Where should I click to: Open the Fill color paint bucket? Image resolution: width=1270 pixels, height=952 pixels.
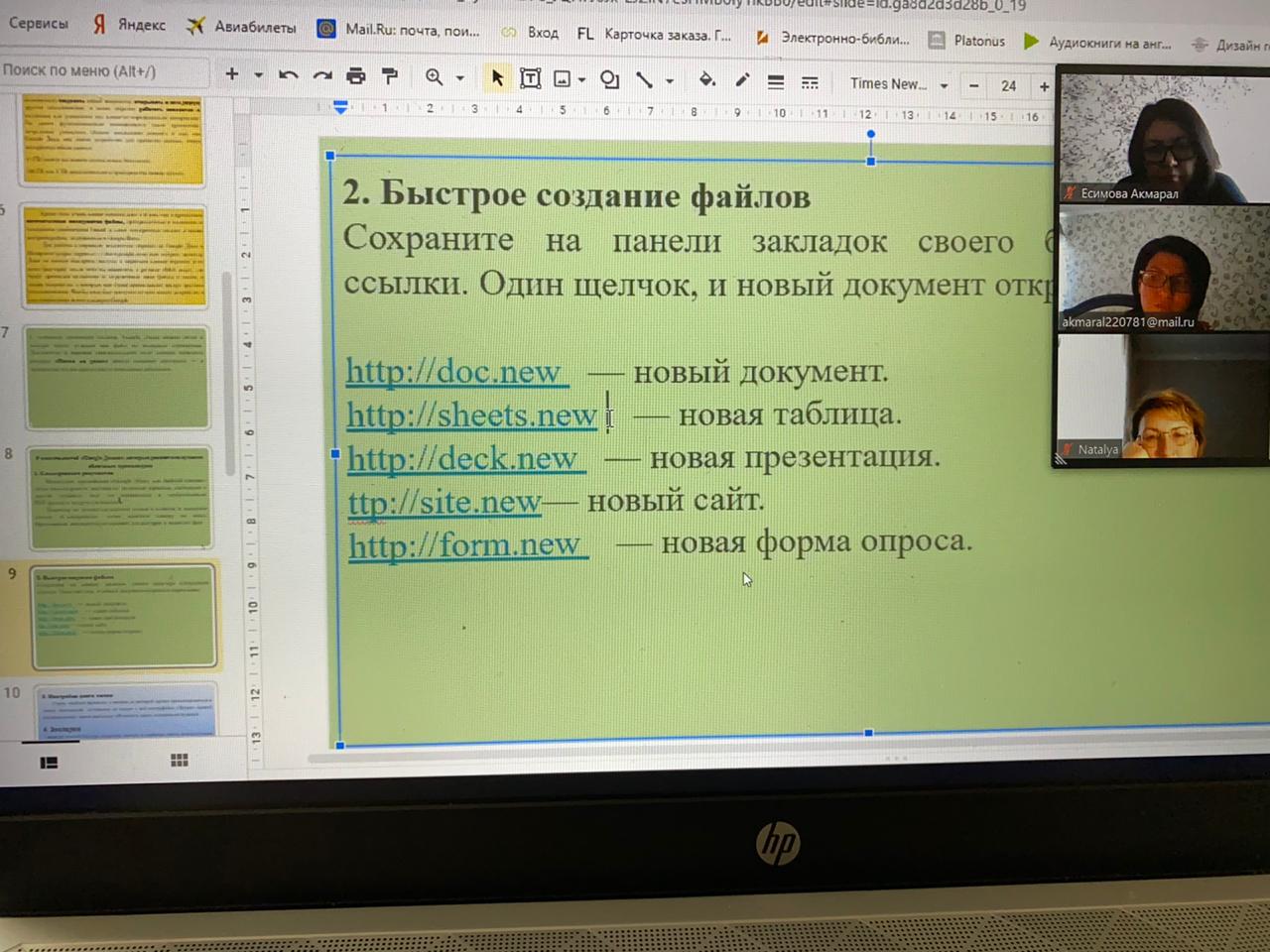click(x=706, y=79)
